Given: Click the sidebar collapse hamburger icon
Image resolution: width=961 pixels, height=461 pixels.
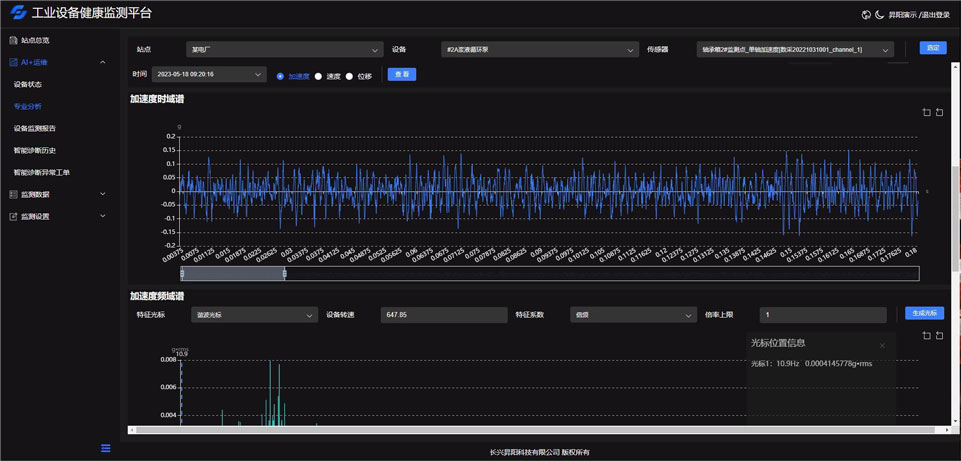Looking at the screenshot, I should point(106,448).
